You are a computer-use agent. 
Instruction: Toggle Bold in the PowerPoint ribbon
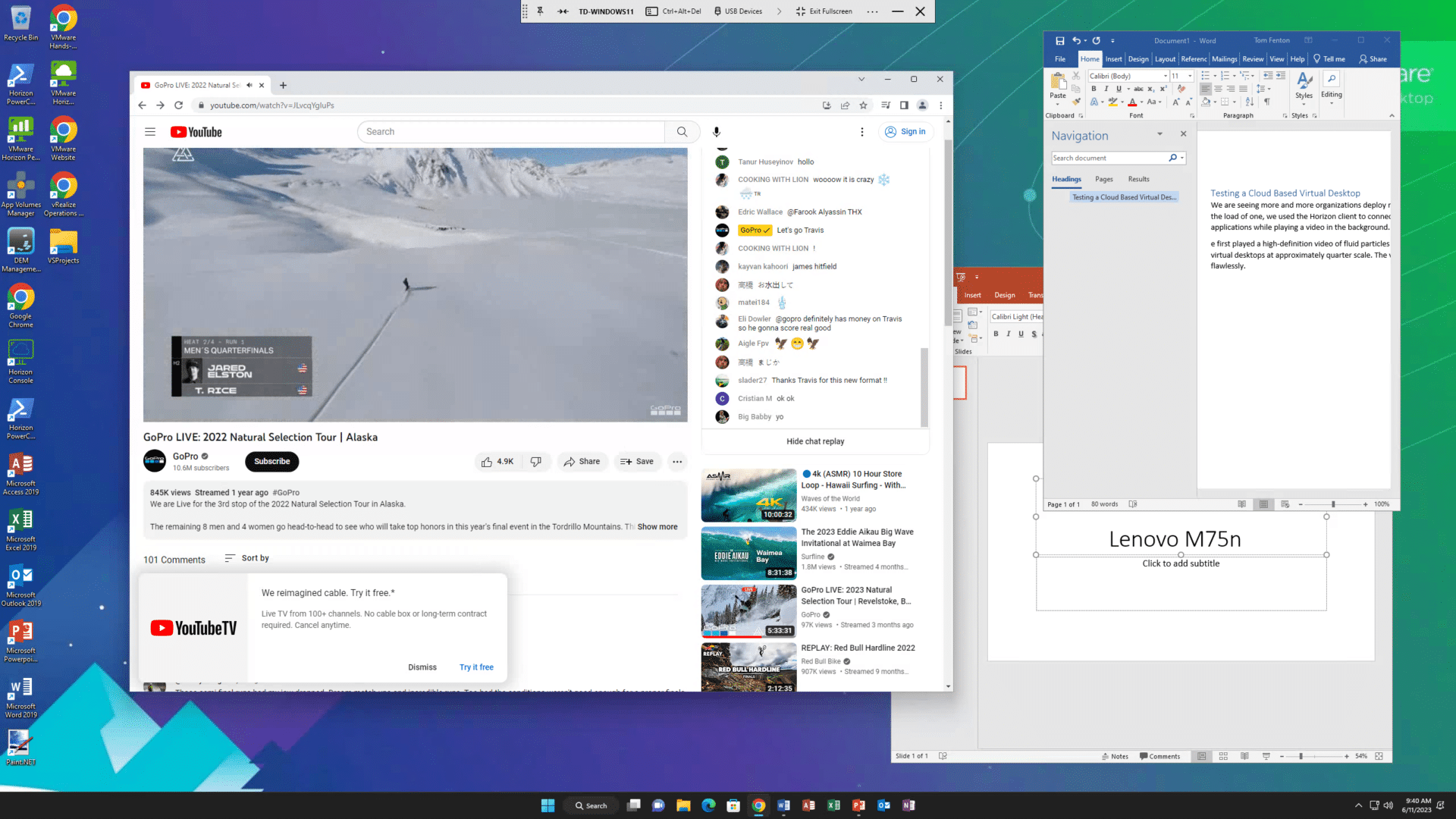point(996,334)
